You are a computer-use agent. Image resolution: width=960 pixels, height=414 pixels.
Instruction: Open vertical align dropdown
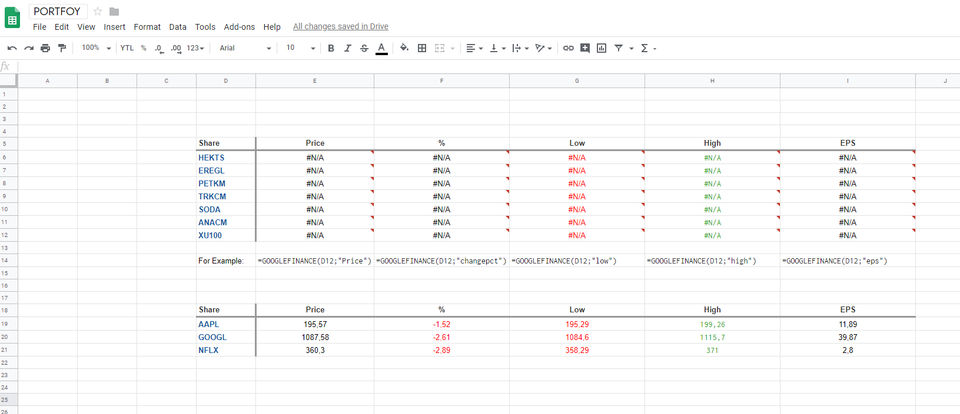(497, 48)
